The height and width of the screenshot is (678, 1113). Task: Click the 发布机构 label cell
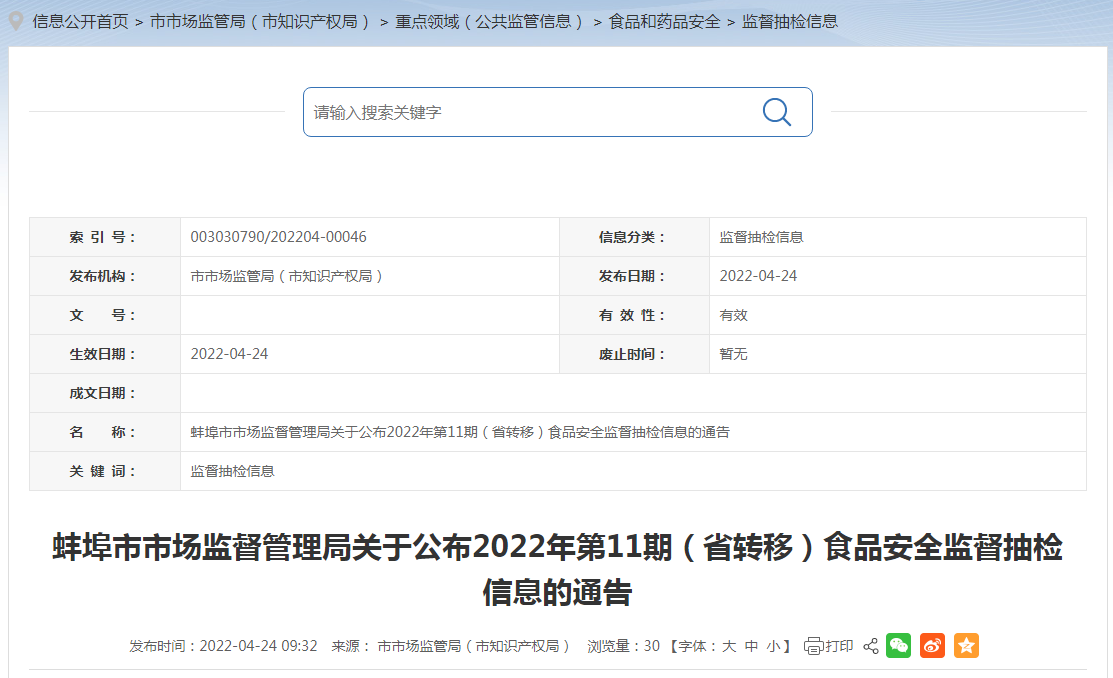(x=105, y=276)
